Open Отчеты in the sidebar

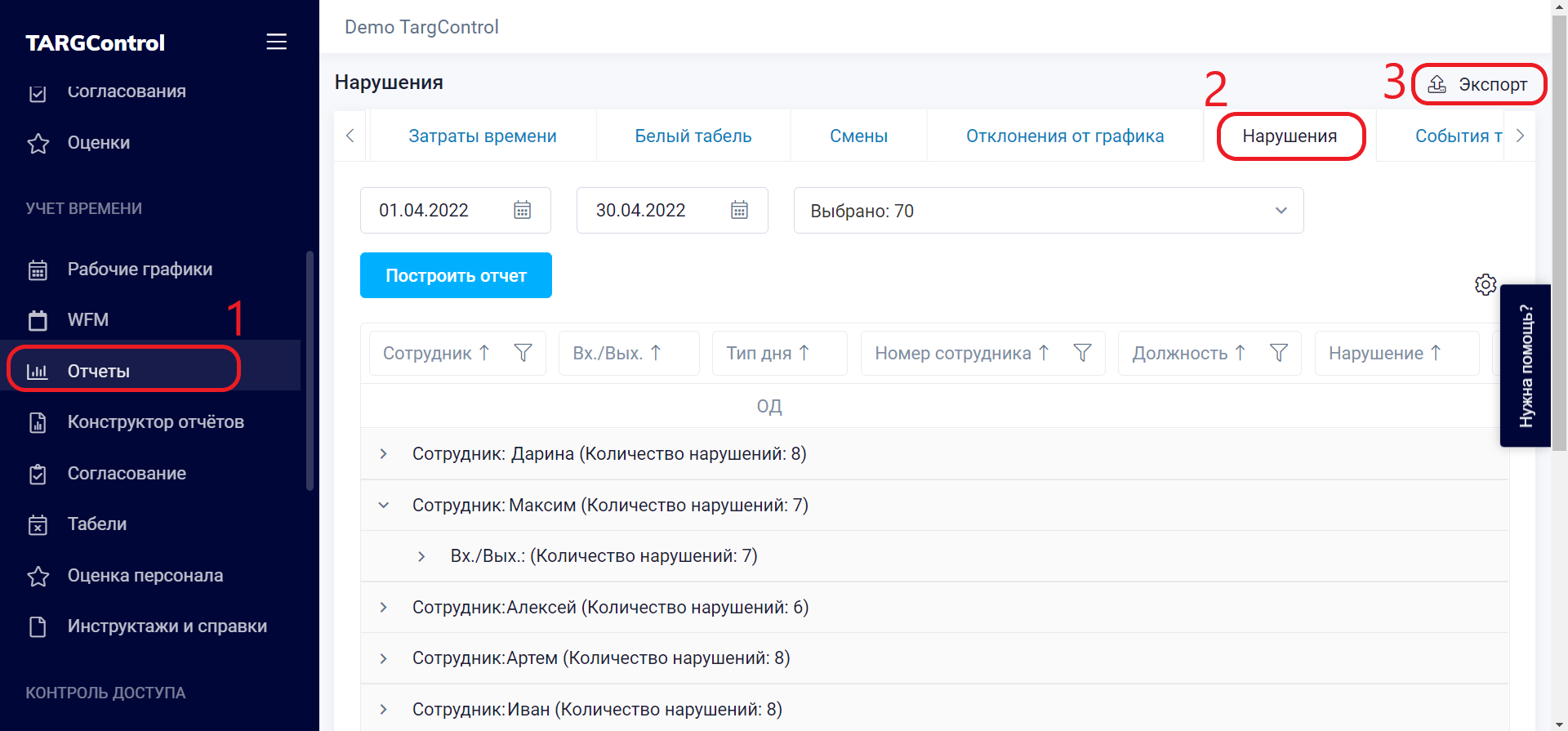click(124, 371)
